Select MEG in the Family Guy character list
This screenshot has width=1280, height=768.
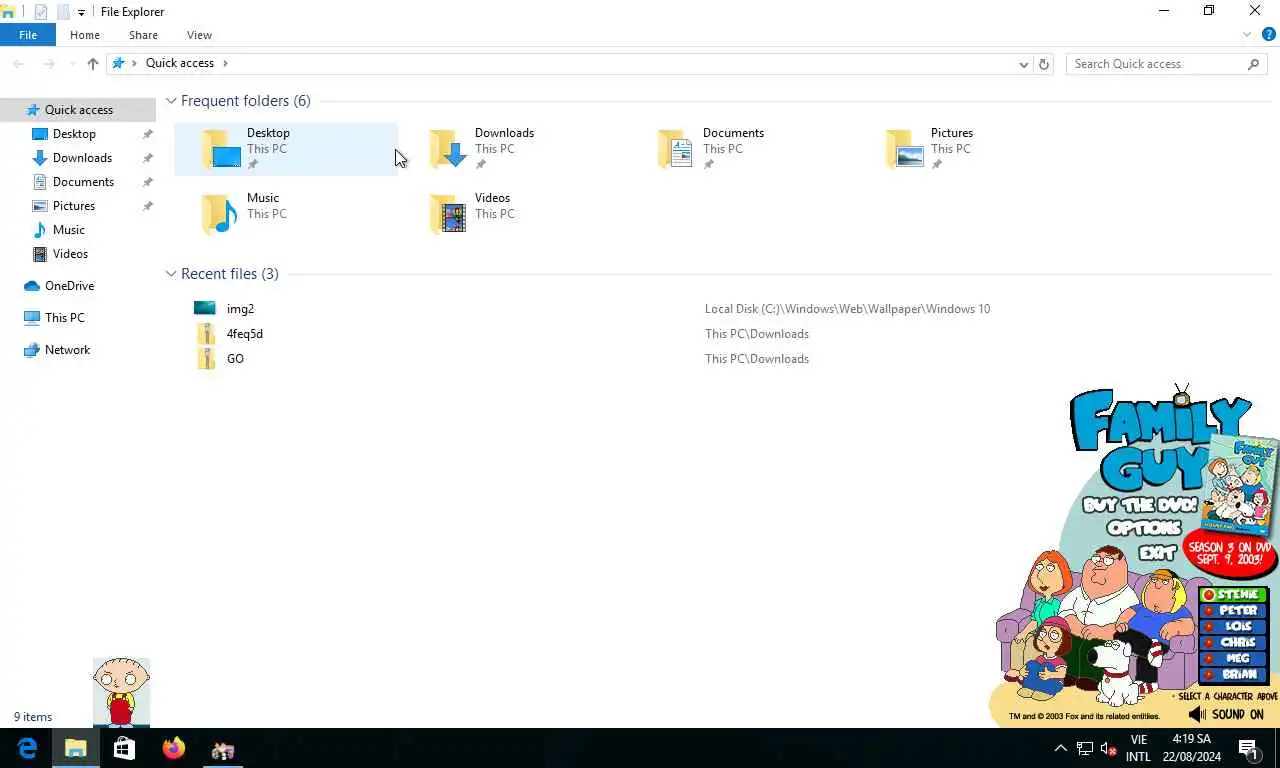pyautogui.click(x=1234, y=659)
